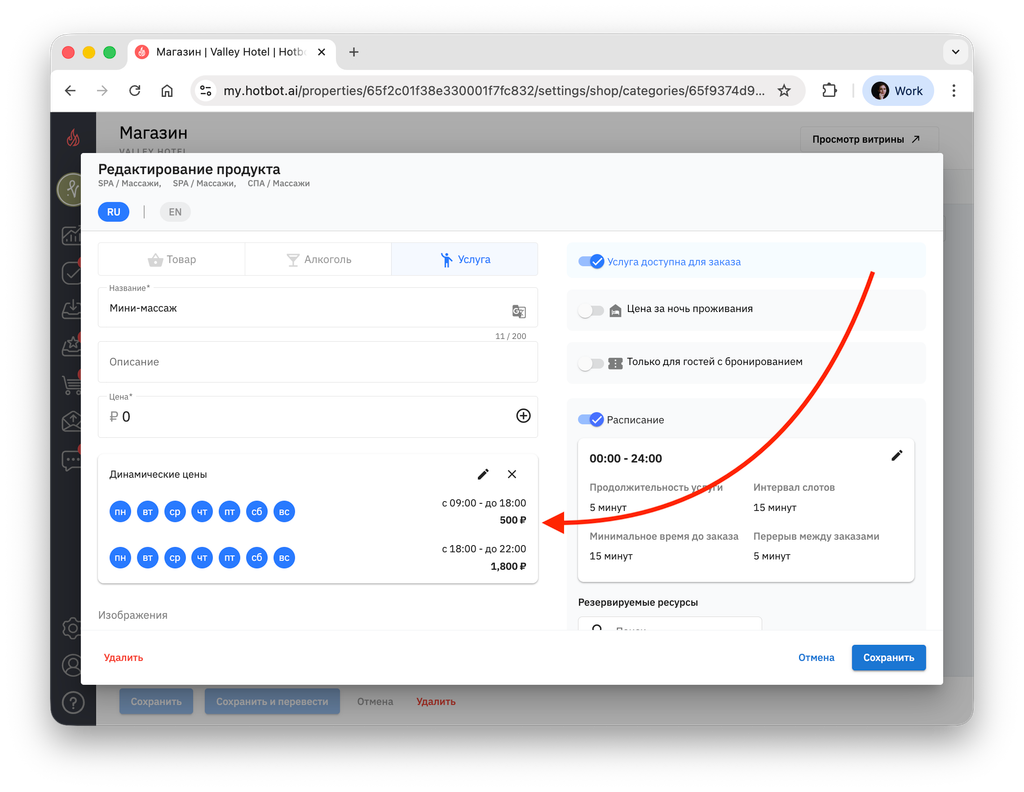The image size is (1024, 792).
Task: Expand the browser tab search dropdown
Action: (955, 52)
